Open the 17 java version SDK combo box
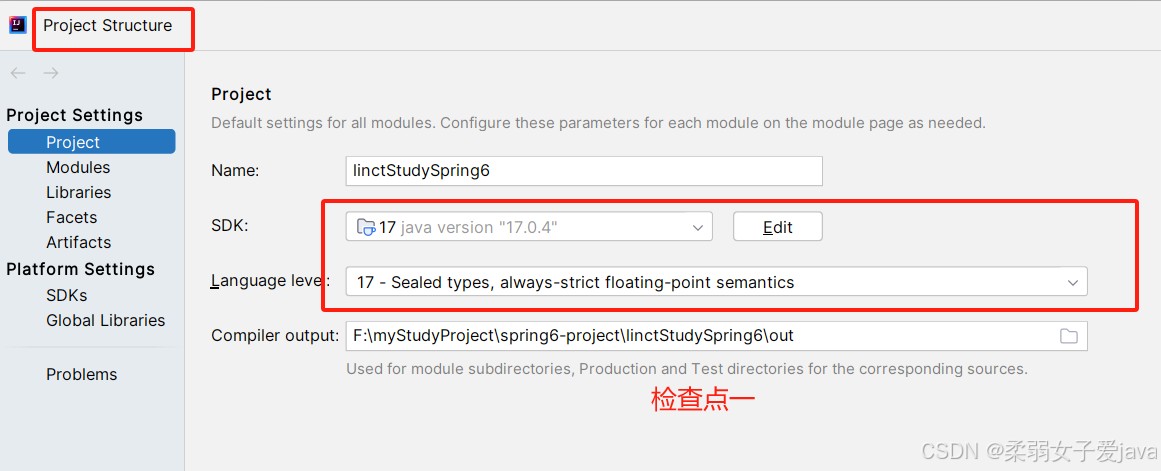 pos(529,227)
